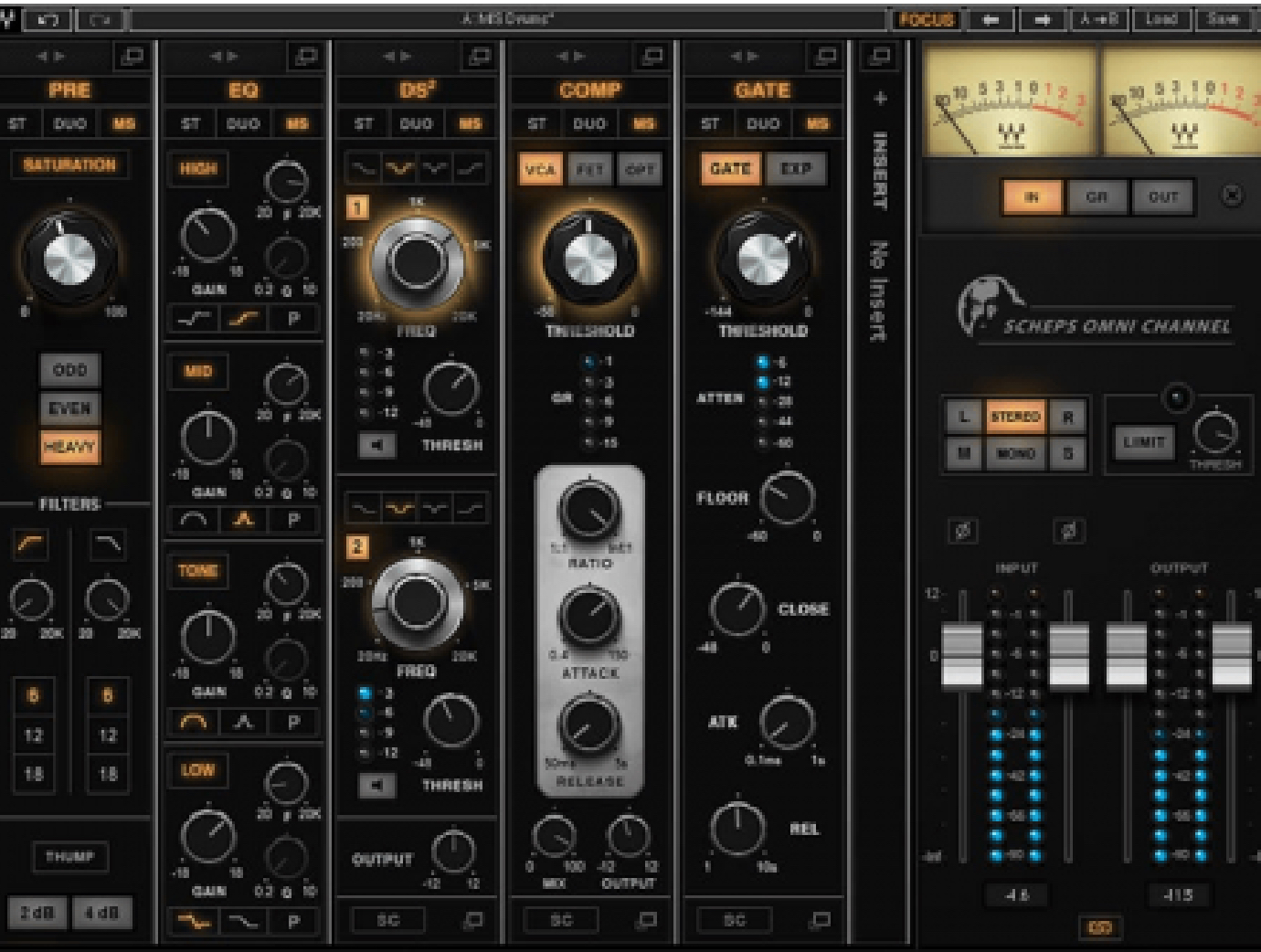Click the compressor THRESHOLD knob
This screenshot has height=952, width=1261.
pos(589,259)
